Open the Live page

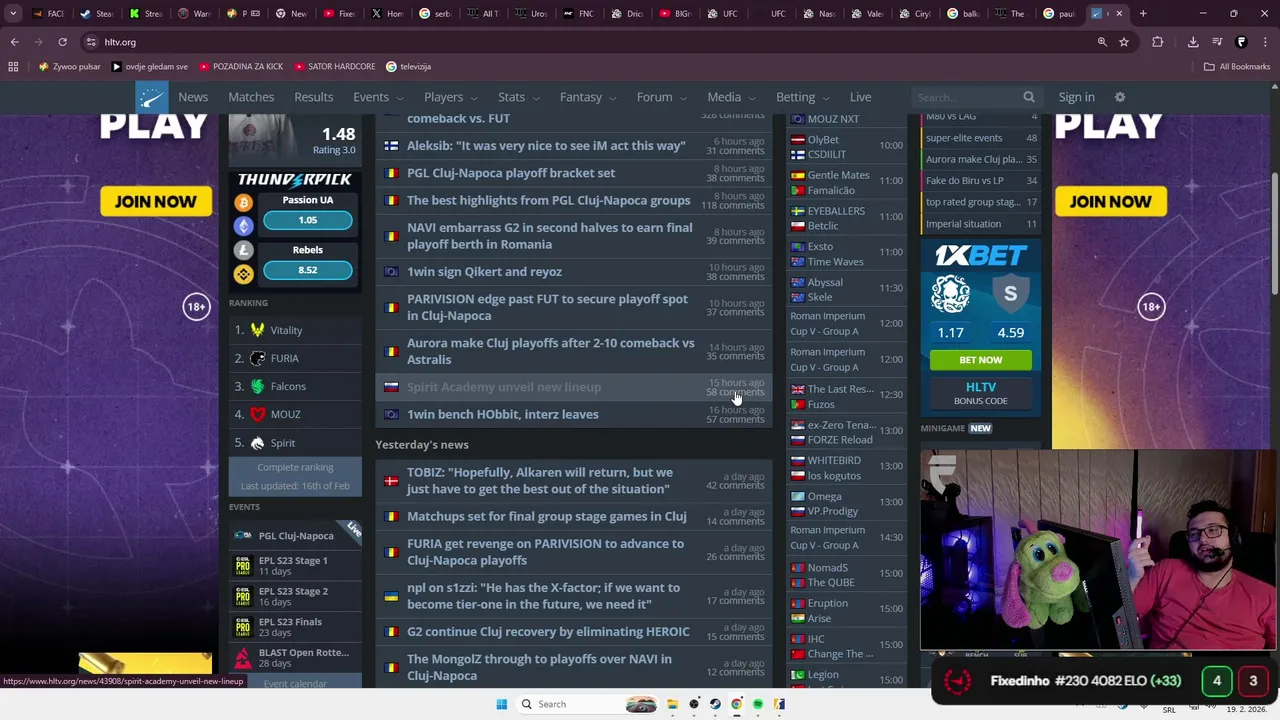point(861,97)
